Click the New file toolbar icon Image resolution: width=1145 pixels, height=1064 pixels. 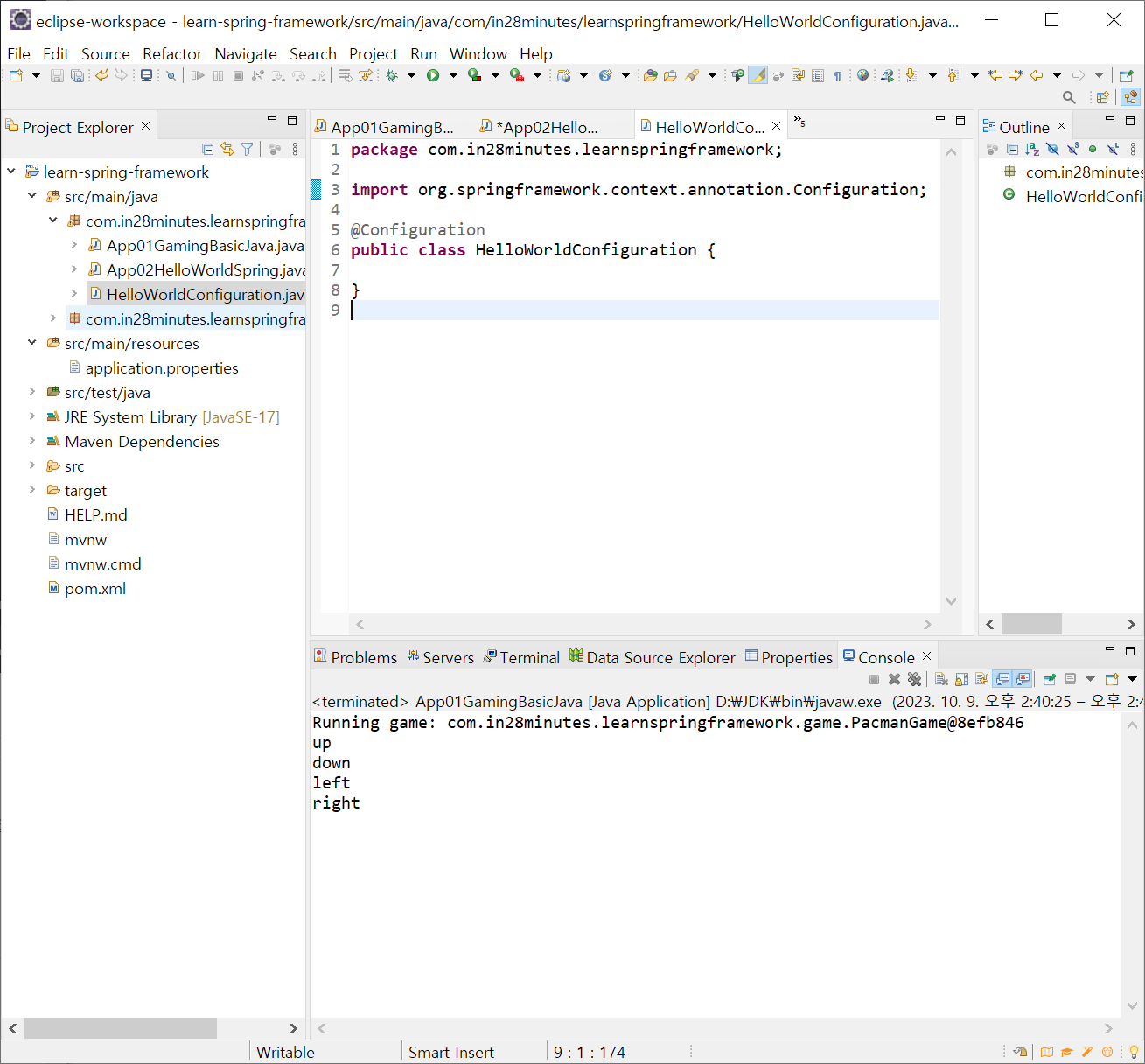[16, 75]
